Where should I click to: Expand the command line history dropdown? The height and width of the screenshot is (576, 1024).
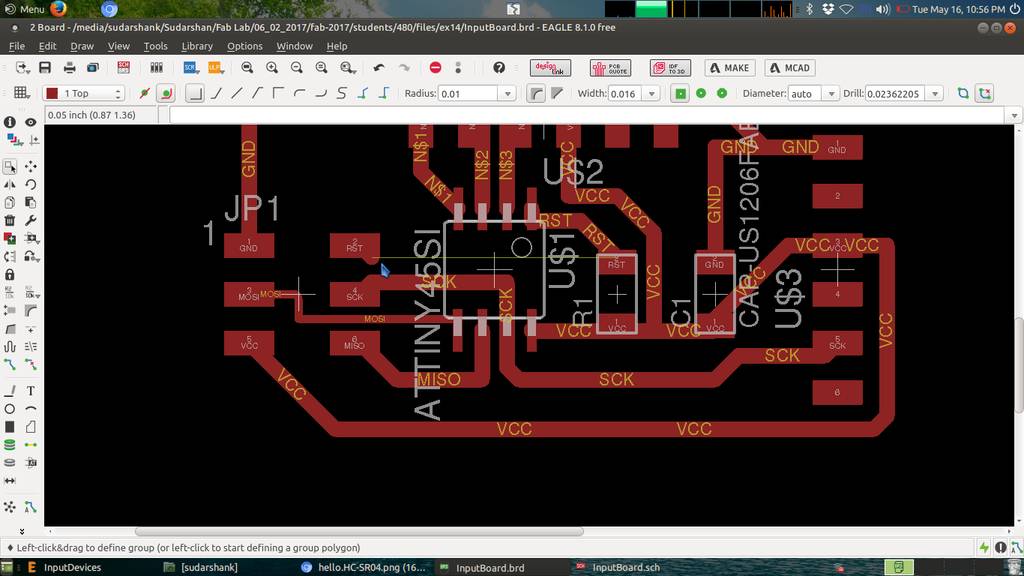pyautogui.click(x=1014, y=115)
